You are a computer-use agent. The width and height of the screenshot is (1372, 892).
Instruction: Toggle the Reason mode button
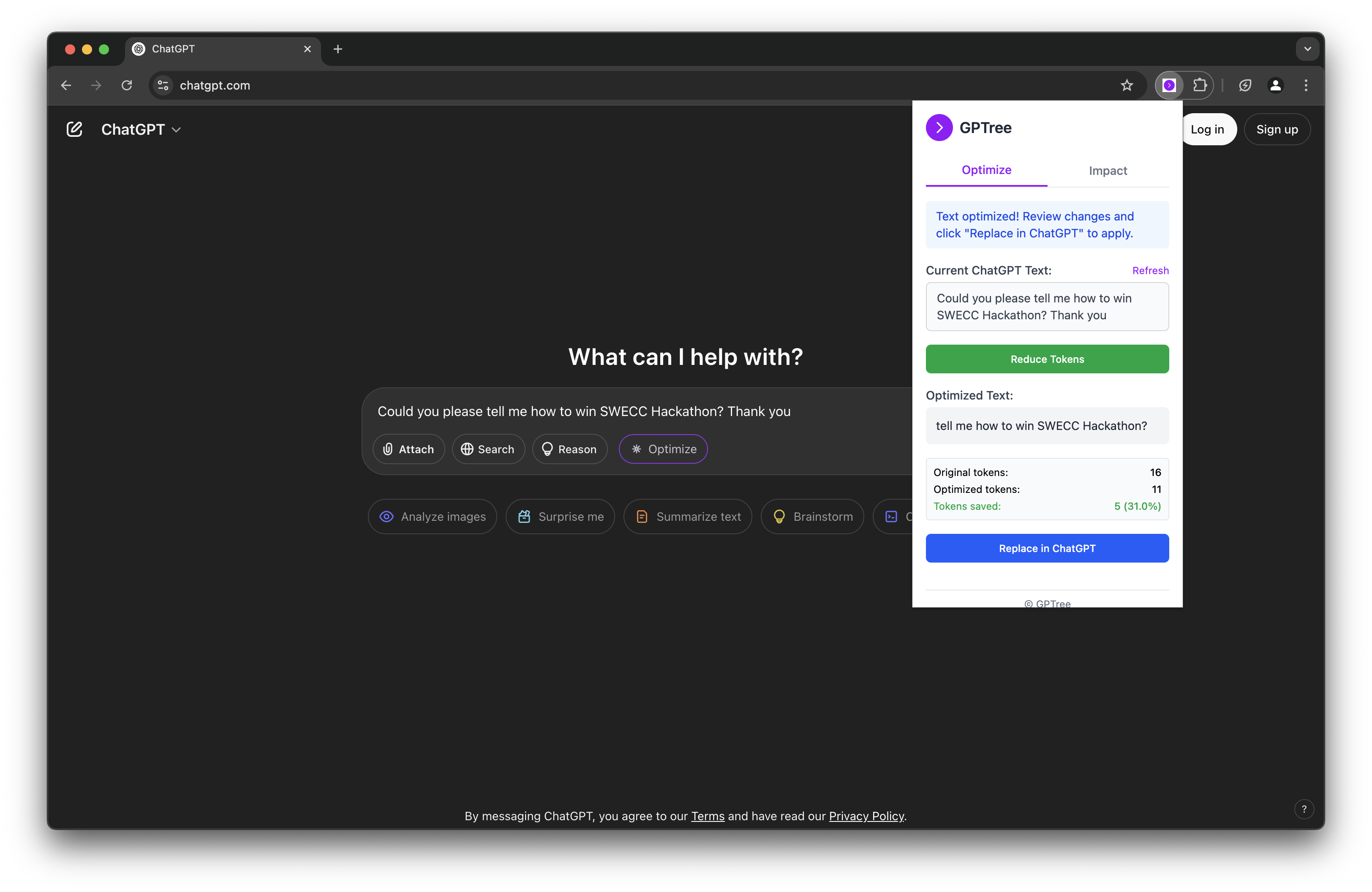pos(569,449)
